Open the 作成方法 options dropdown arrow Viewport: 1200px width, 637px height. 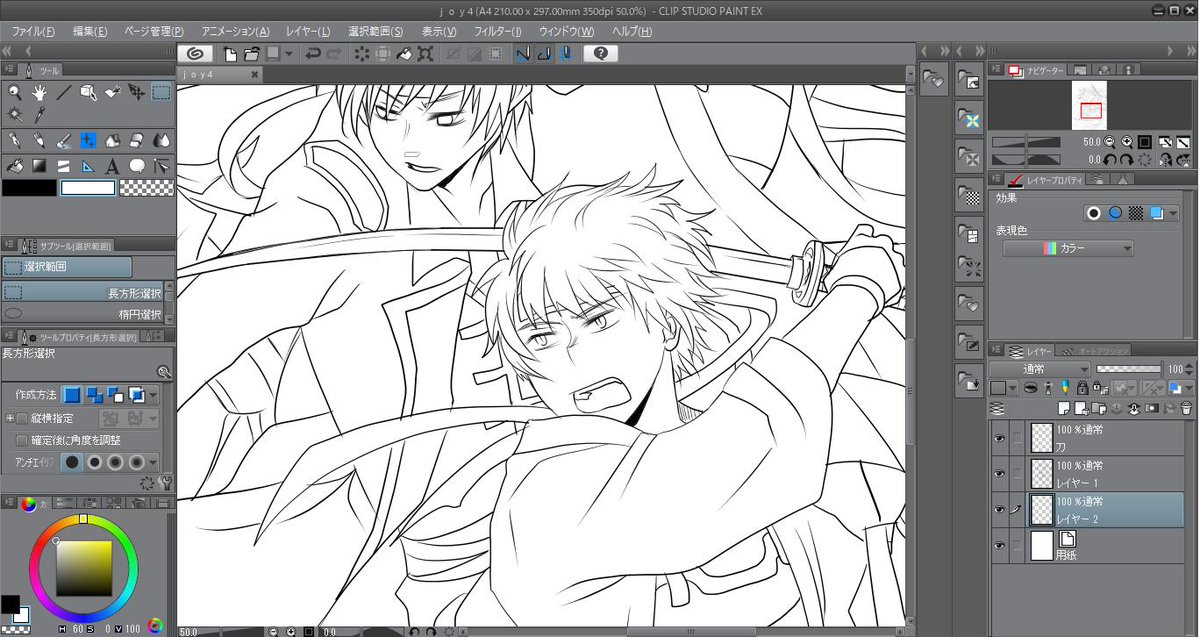[153, 395]
